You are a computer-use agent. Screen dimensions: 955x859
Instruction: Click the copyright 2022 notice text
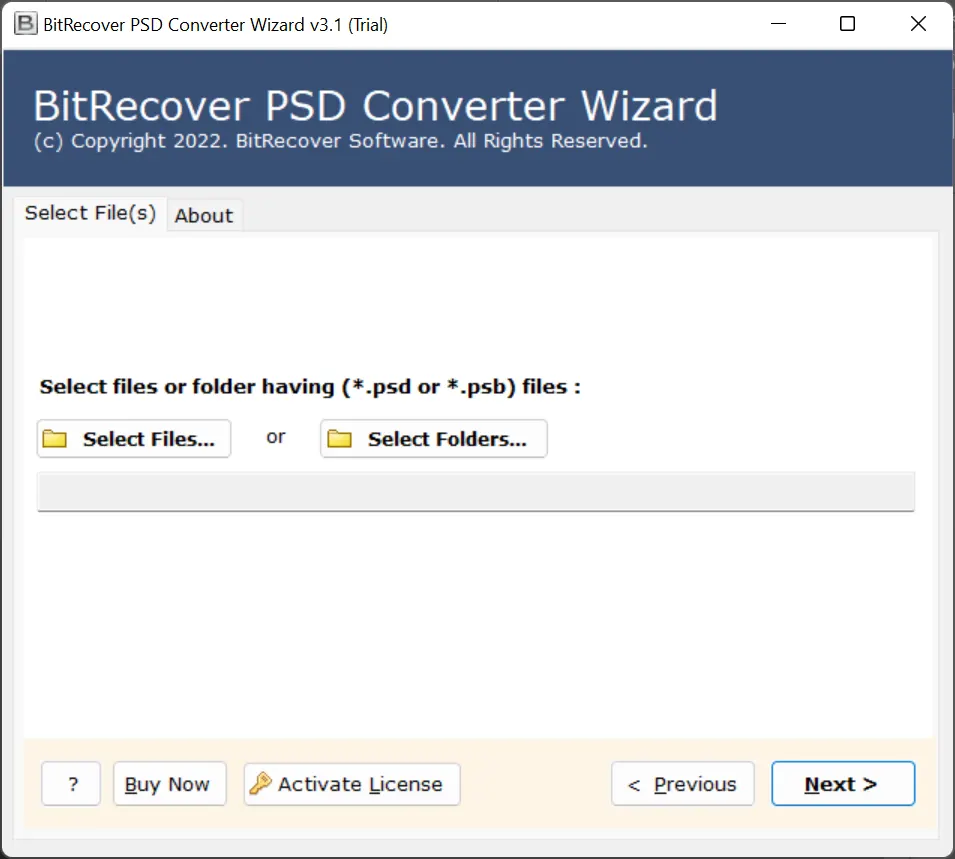click(340, 142)
